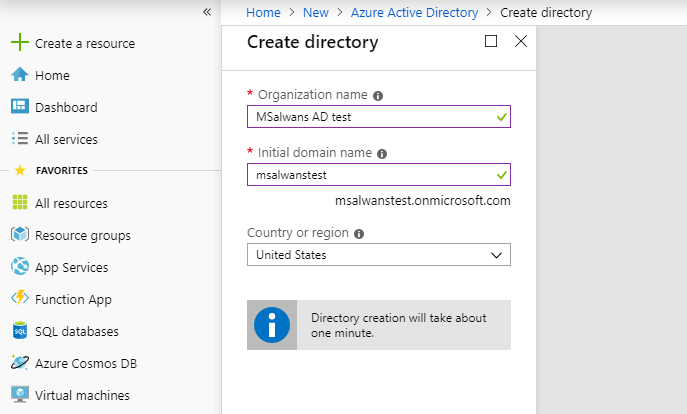Click the All resources grid icon

tap(20, 202)
